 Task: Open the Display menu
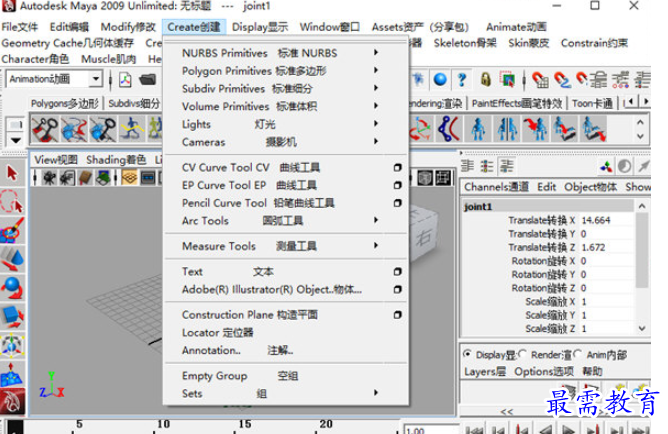tap(260, 27)
